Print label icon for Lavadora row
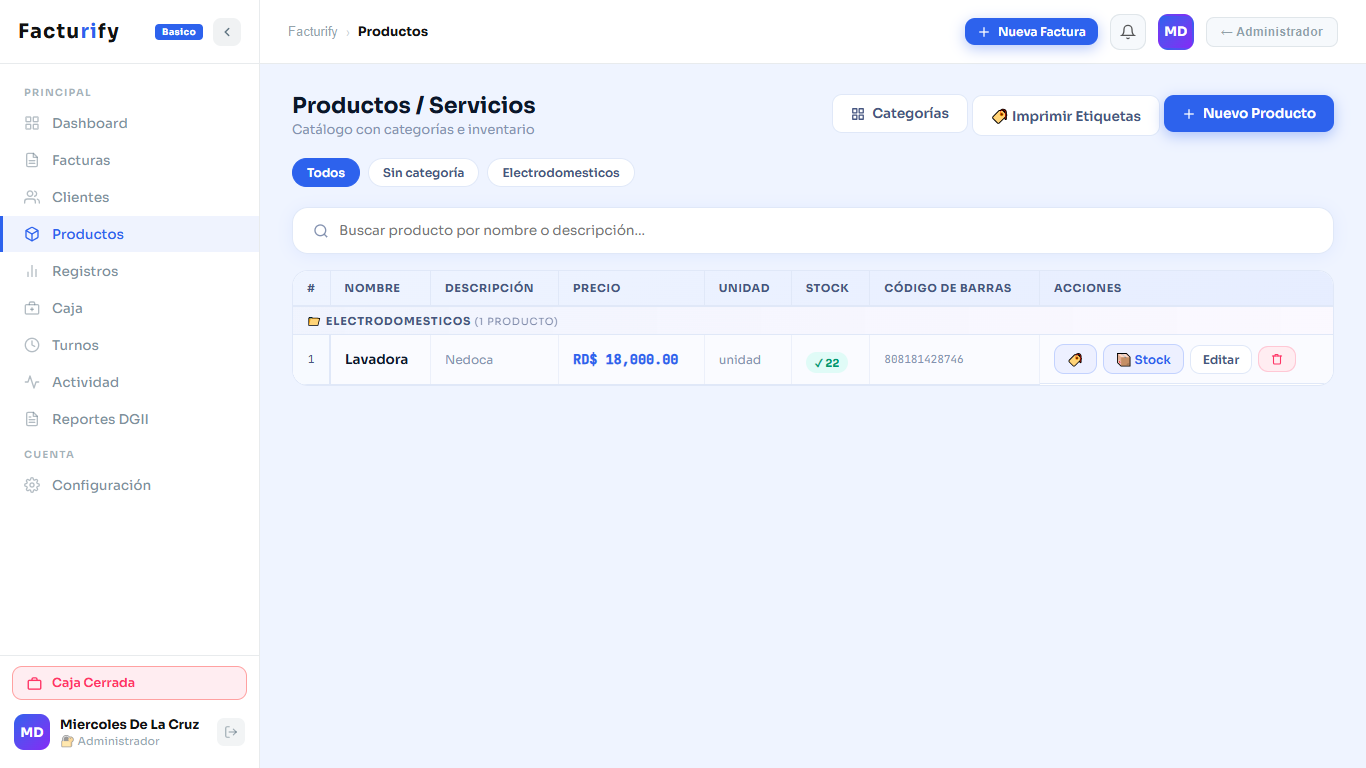Viewport: 1366px width, 768px height. (x=1075, y=359)
